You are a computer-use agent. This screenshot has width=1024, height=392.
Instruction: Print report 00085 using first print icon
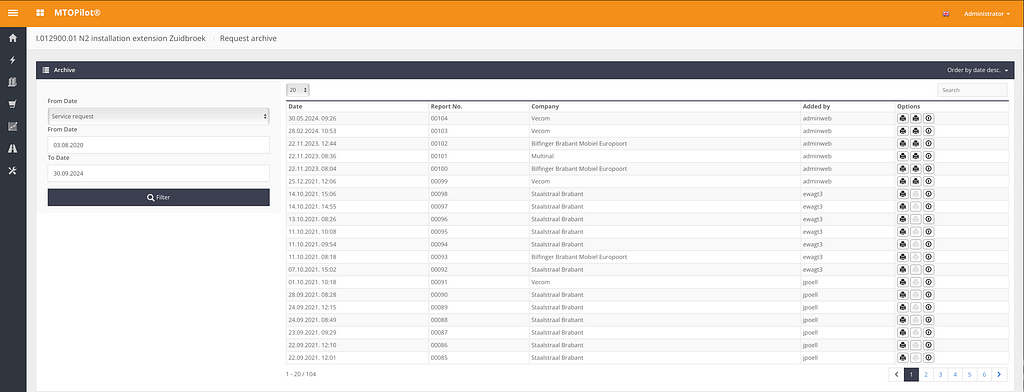(903, 357)
